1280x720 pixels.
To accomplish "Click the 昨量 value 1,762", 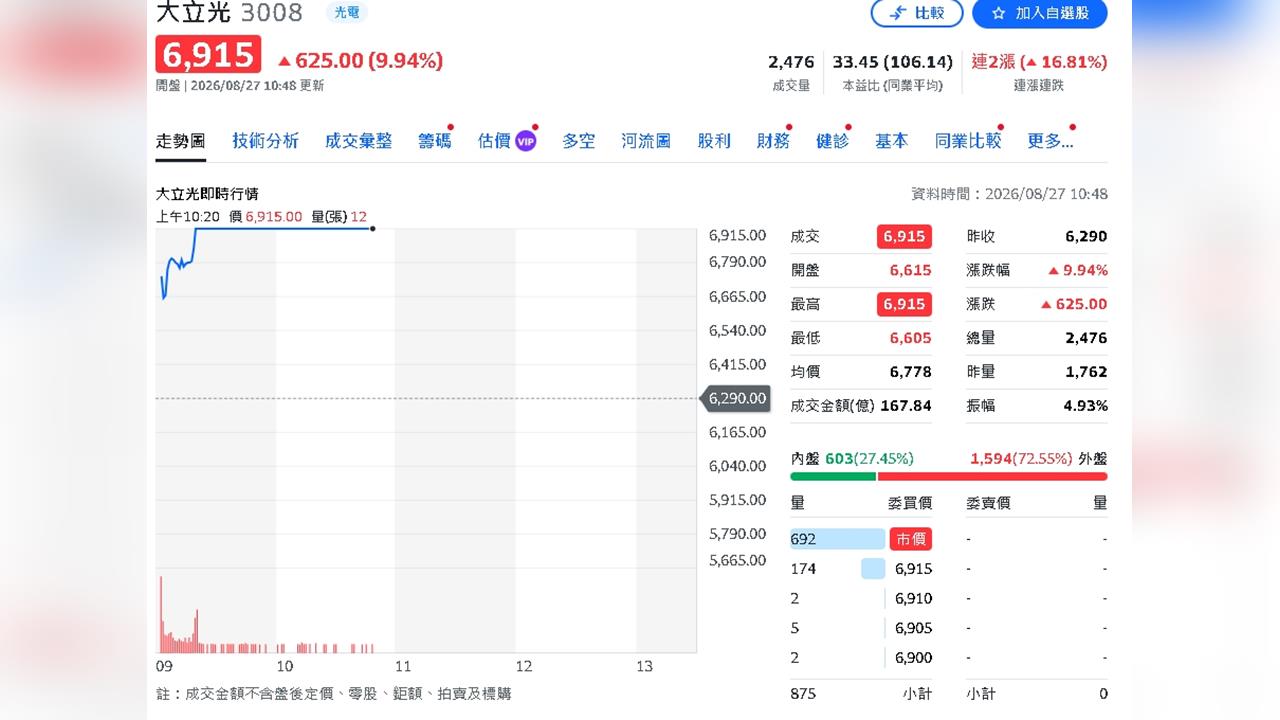I will point(1086,372).
